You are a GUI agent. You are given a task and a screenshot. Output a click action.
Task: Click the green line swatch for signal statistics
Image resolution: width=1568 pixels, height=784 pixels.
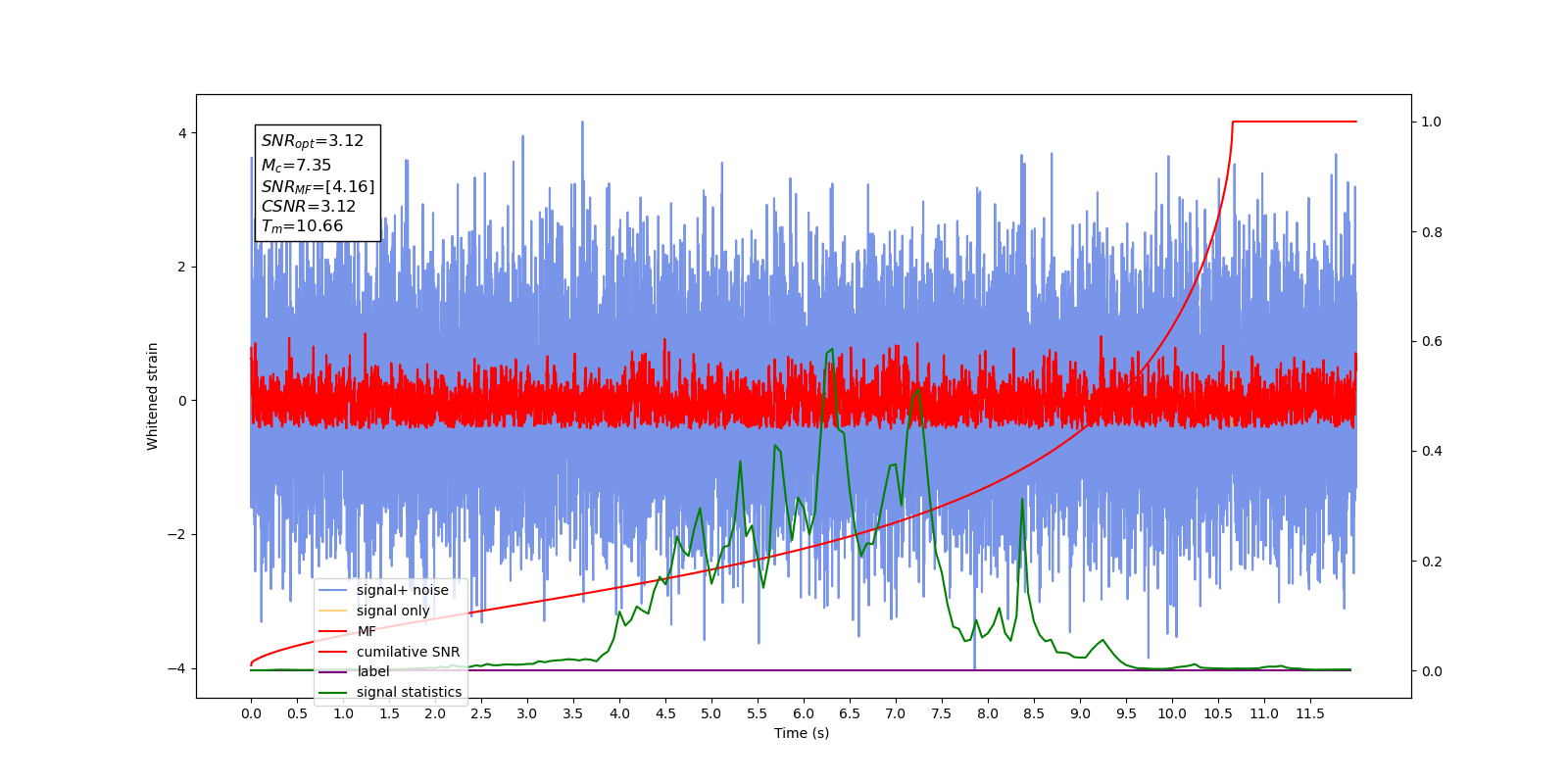point(334,692)
